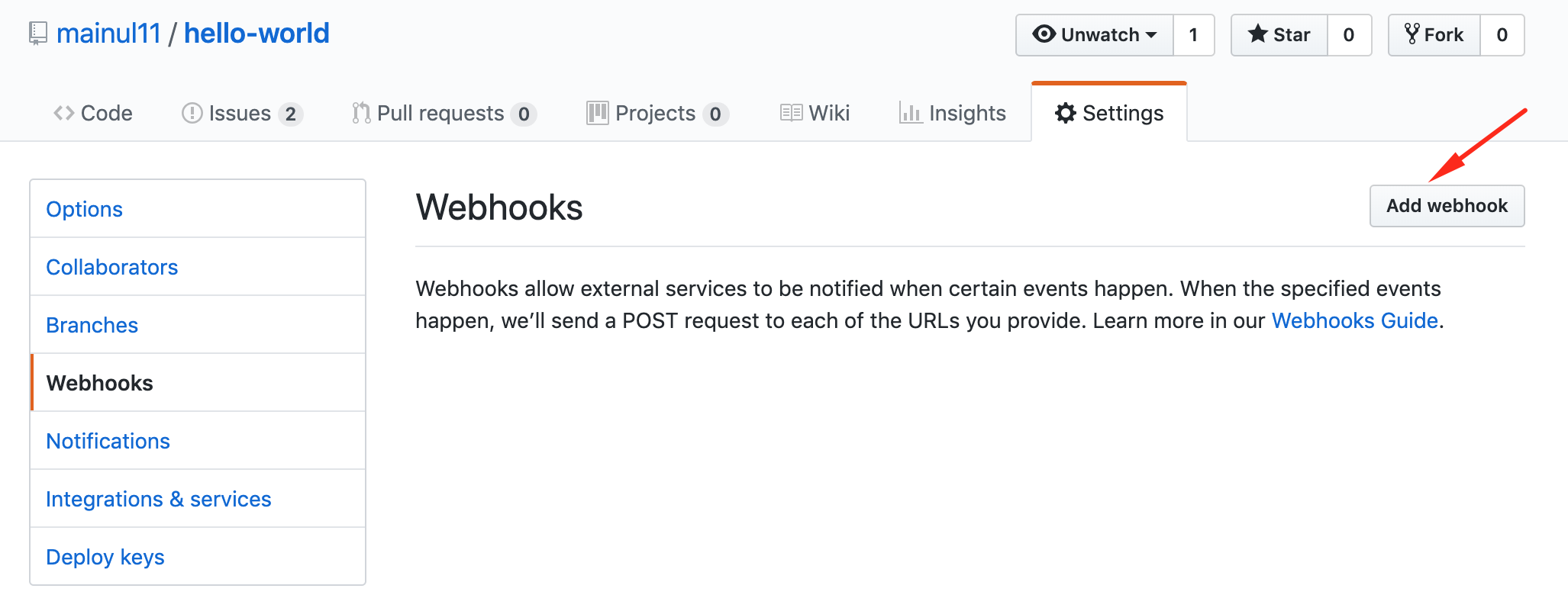Open Branches in settings sidebar

point(198,325)
